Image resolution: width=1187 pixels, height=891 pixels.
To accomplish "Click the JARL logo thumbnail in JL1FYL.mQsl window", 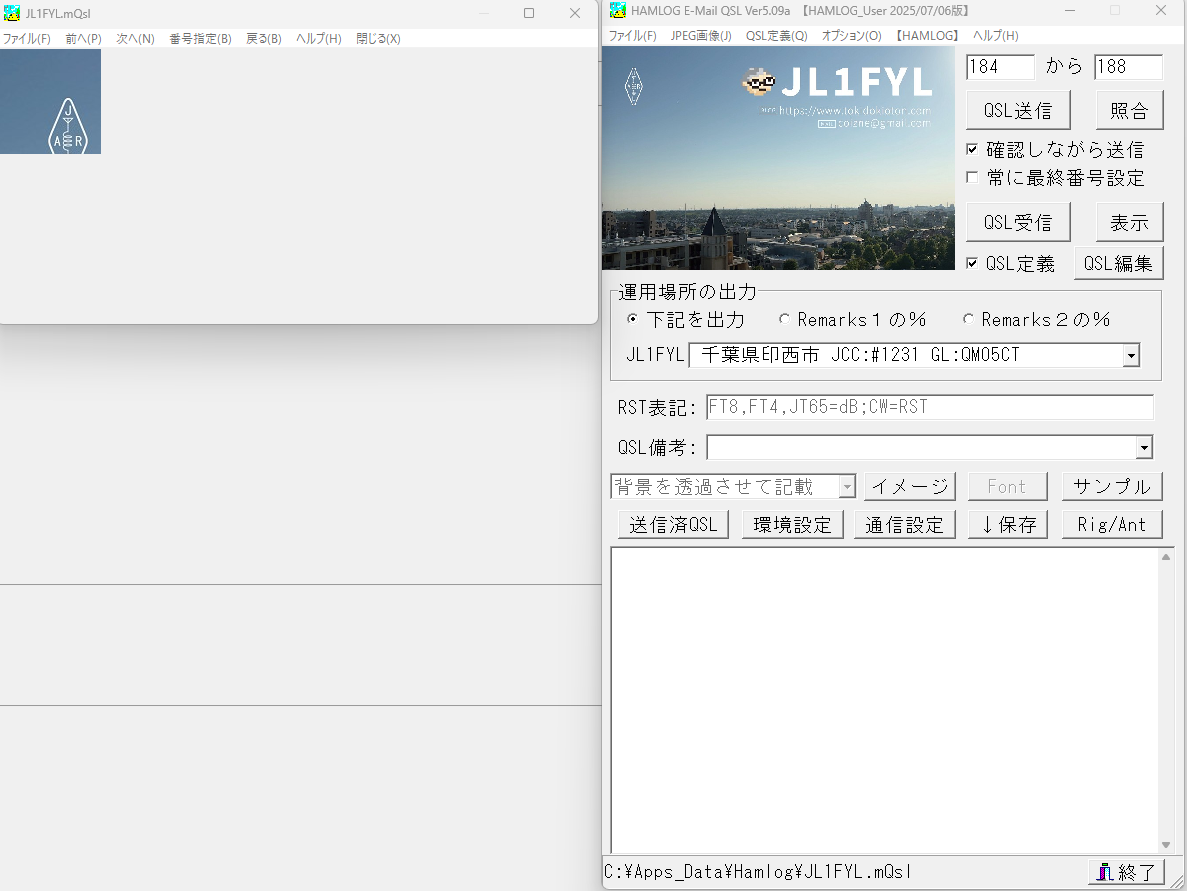I will (x=50, y=101).
